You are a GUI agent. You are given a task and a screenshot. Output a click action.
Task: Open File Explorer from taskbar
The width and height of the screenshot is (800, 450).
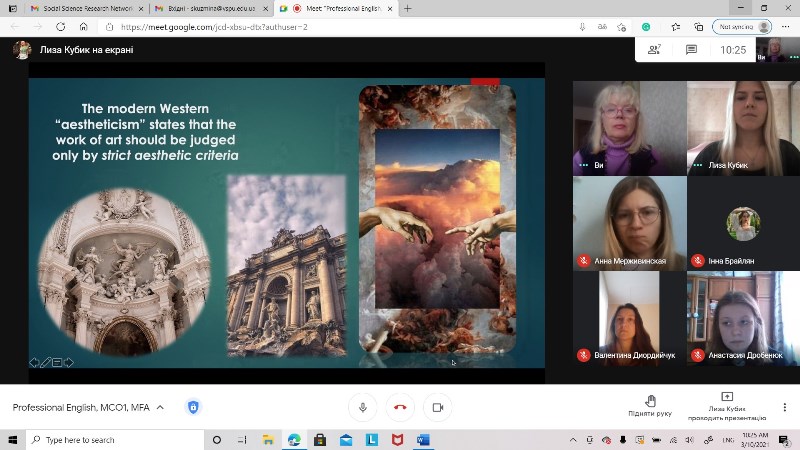pos(268,440)
